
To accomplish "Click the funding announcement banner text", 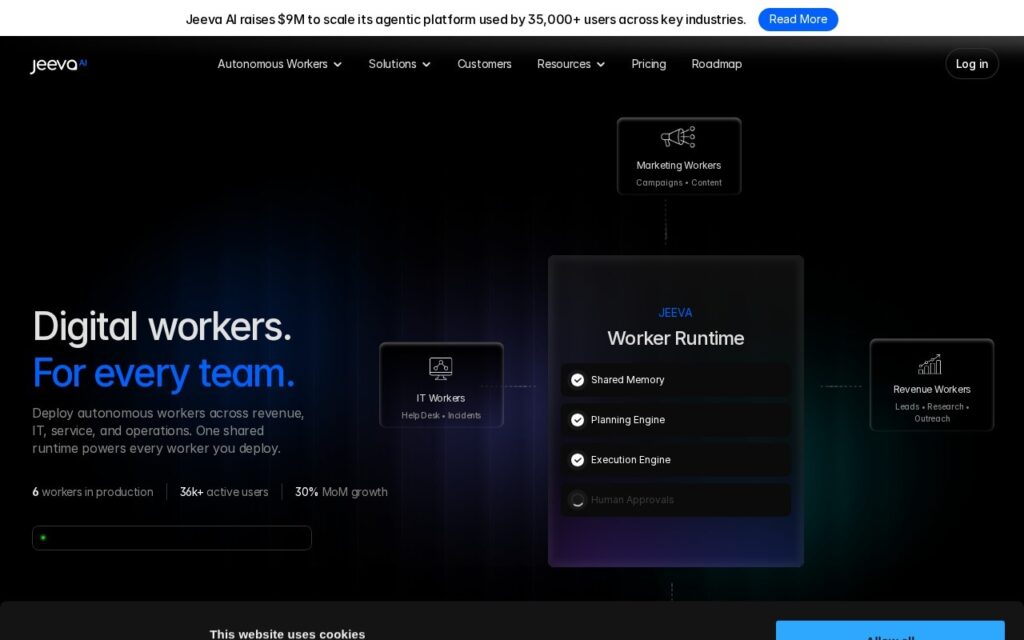I will coord(466,20).
